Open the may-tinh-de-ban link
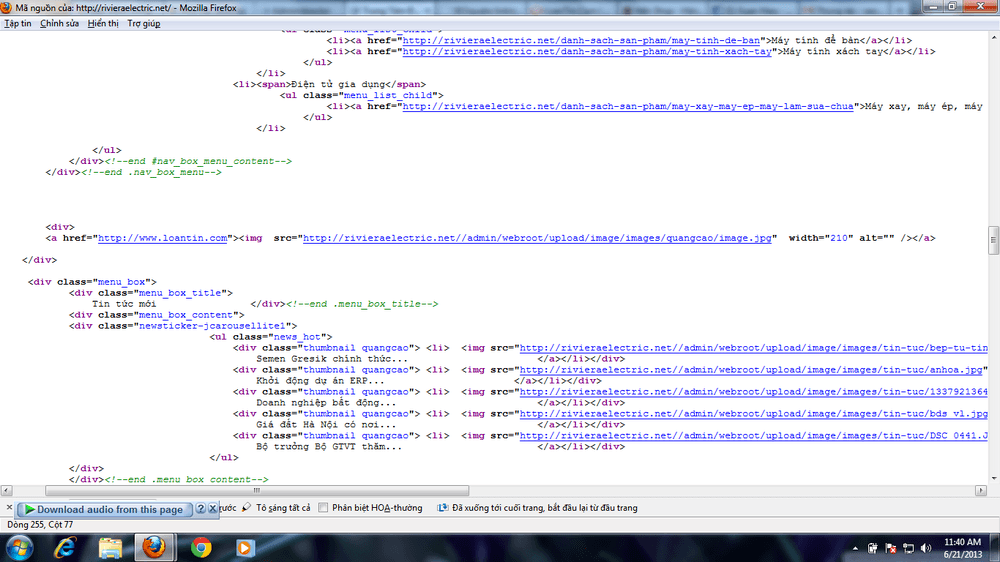This screenshot has height=562, width=1000. (x=581, y=40)
